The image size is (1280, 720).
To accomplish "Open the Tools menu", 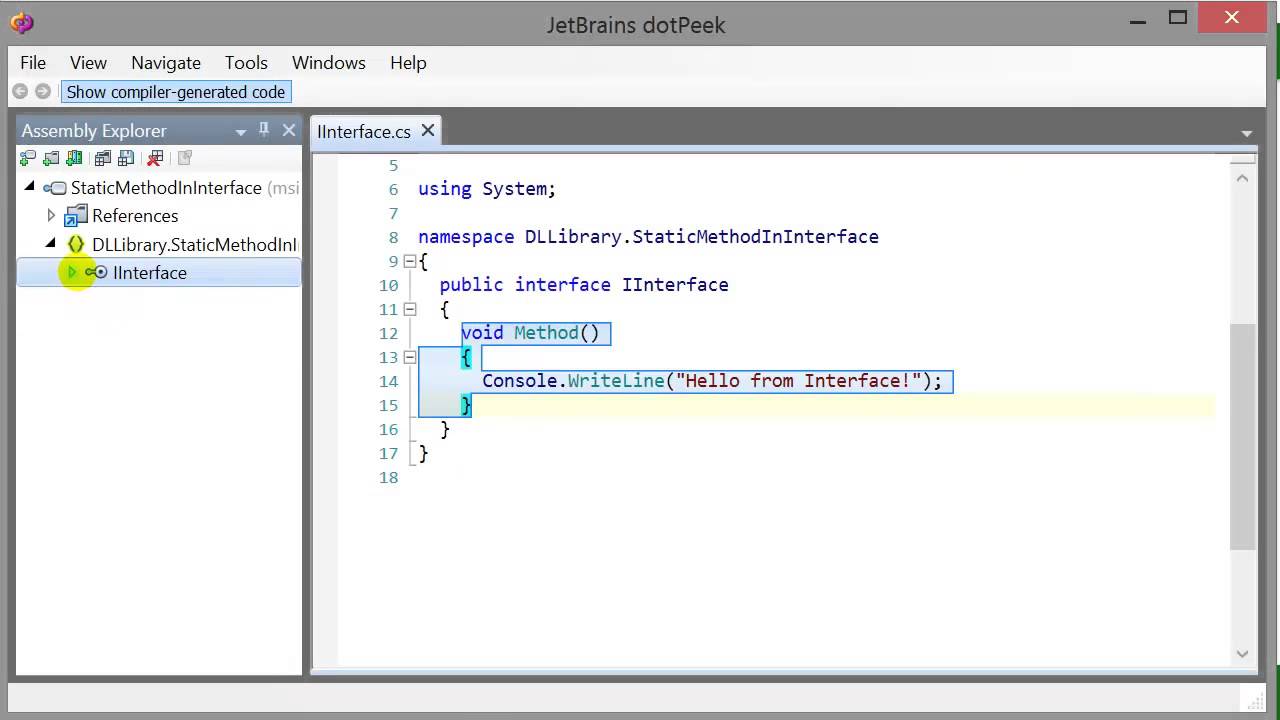I will [246, 62].
